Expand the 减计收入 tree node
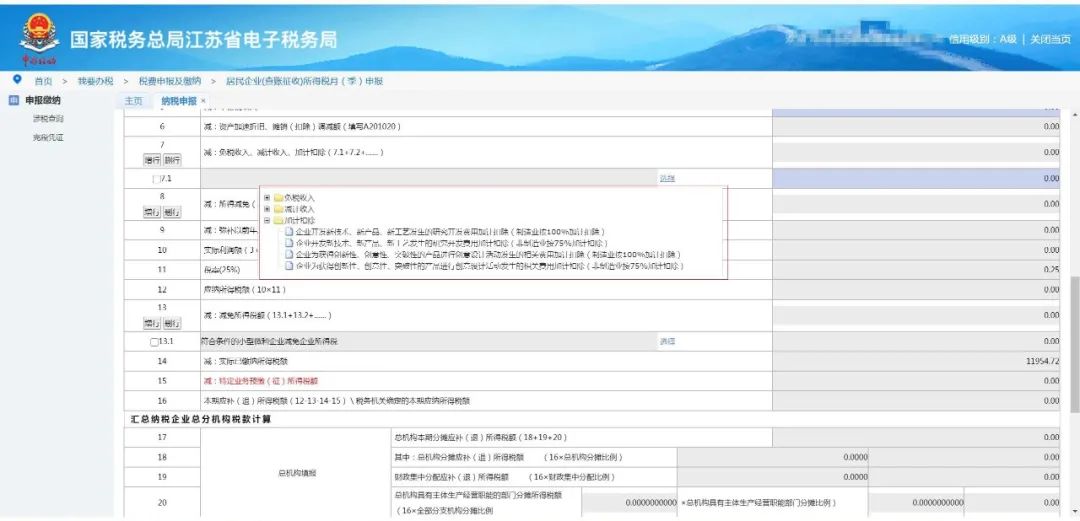The image size is (1080, 521). (267, 209)
